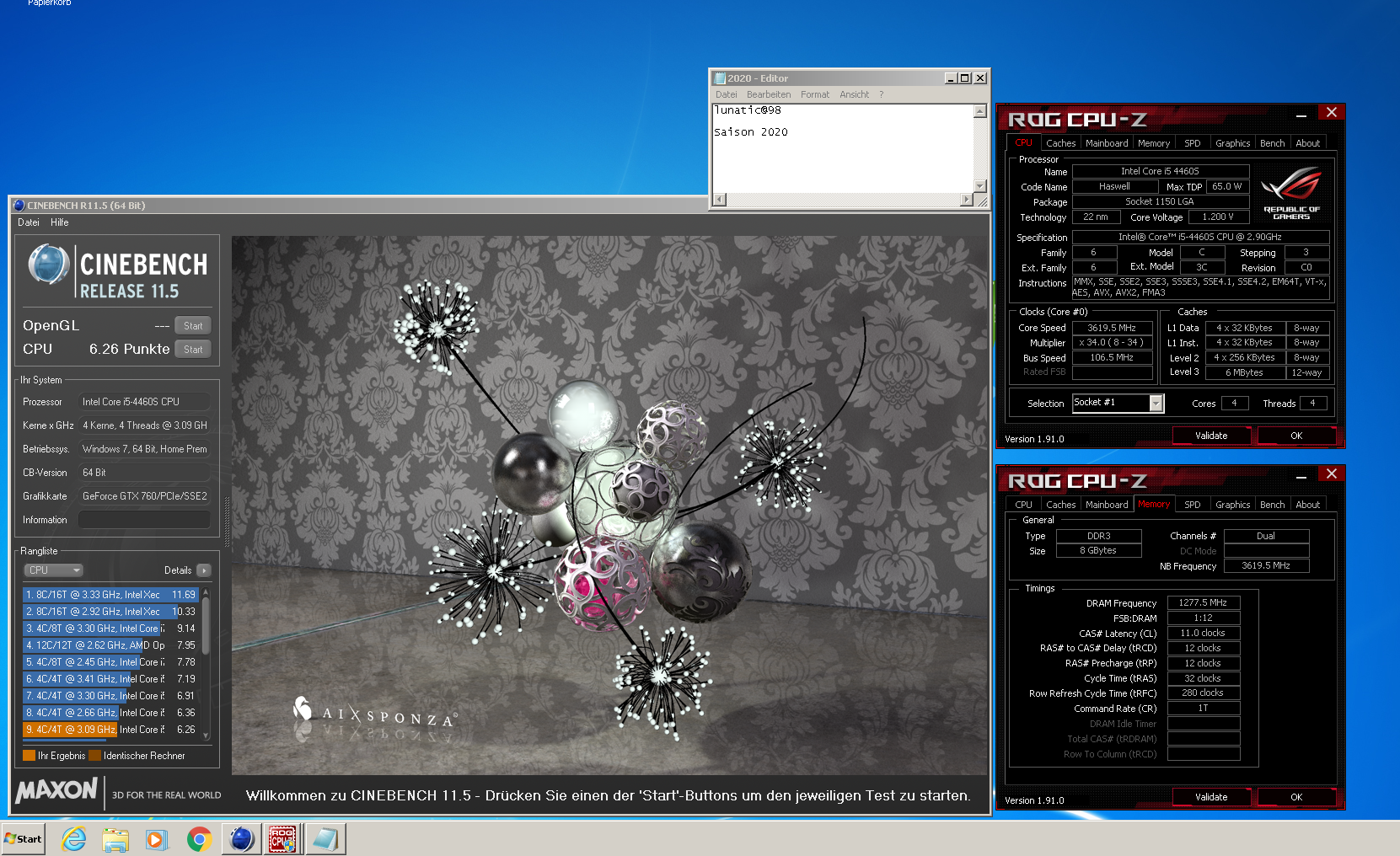Viewport: 1400px width, 856px height.
Task: Switch to Memory tab in upper CPU-Z
Action: 1154,143
